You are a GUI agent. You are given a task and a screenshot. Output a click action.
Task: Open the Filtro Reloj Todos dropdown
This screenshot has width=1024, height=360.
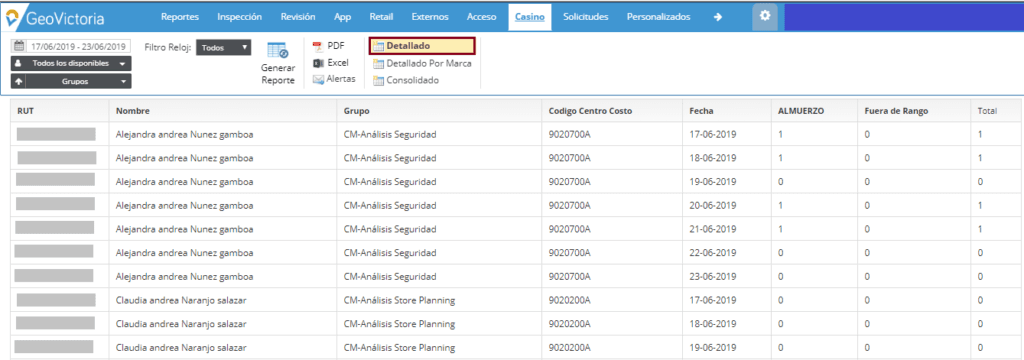[x=223, y=47]
